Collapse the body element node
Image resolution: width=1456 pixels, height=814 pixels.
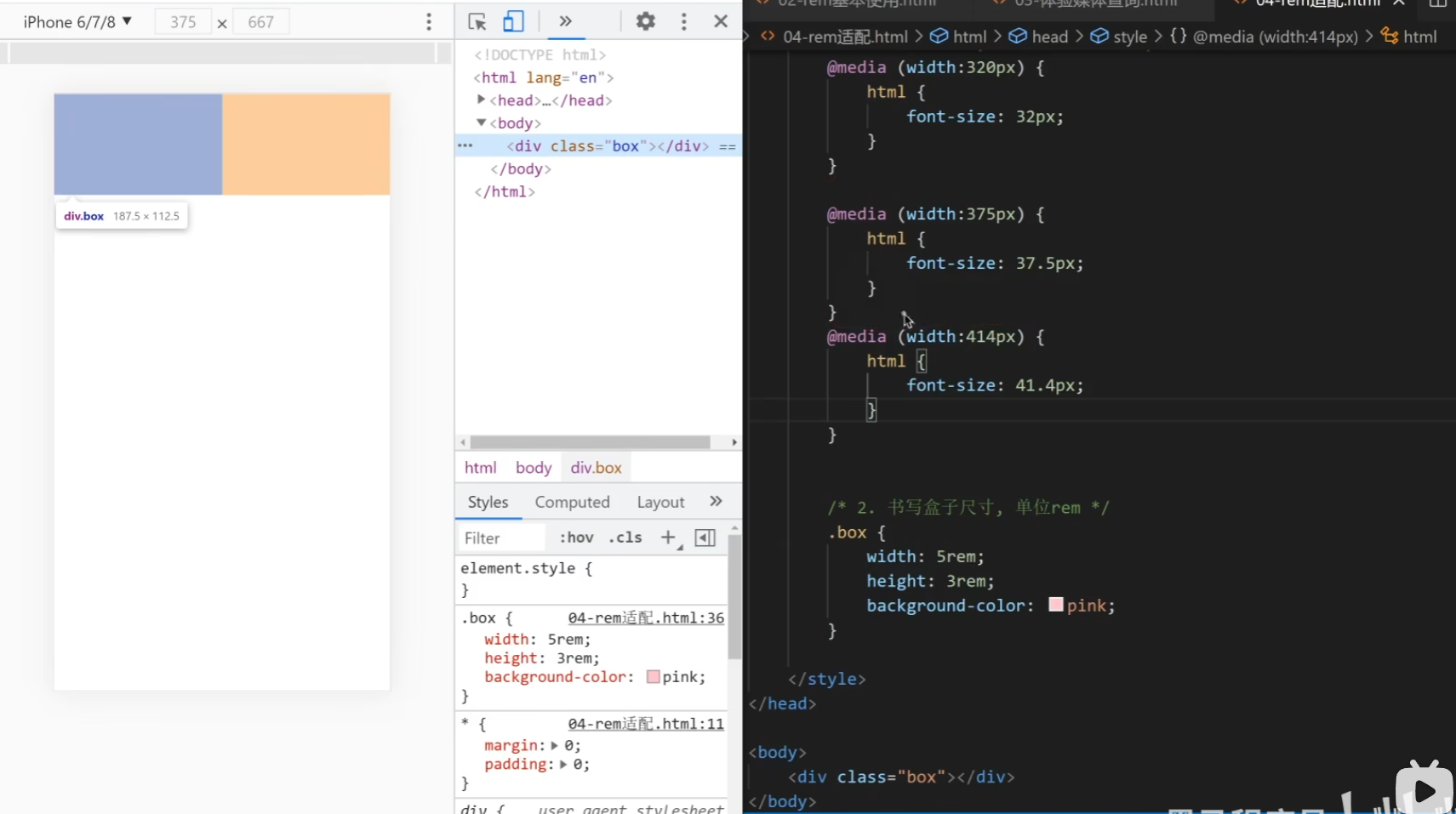[x=482, y=122]
